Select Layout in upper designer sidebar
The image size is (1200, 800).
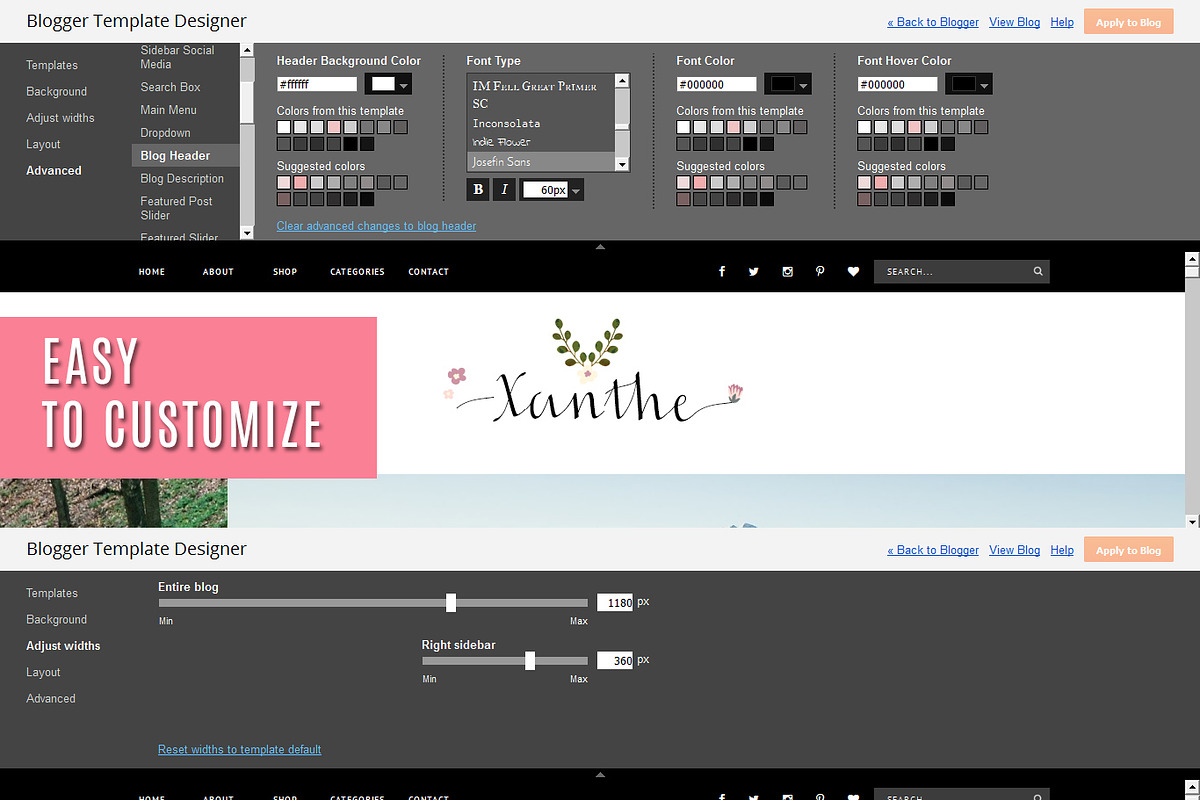click(43, 144)
